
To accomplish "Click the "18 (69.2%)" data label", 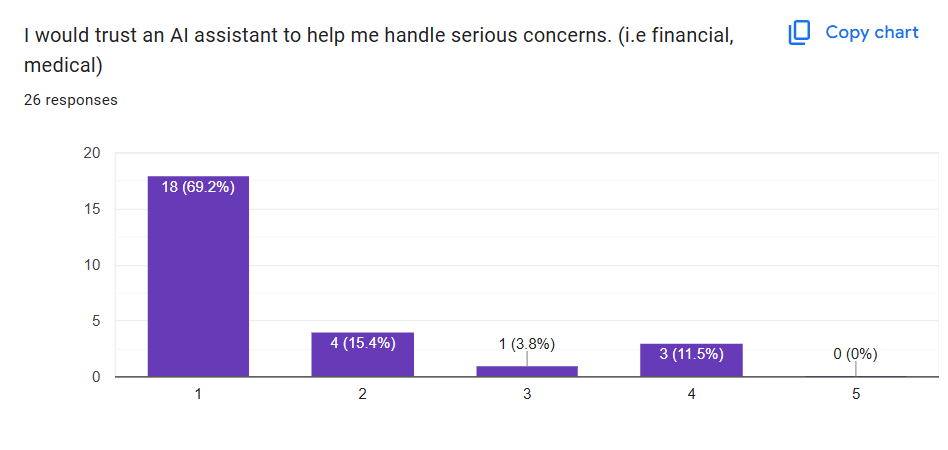I will coord(198,187).
